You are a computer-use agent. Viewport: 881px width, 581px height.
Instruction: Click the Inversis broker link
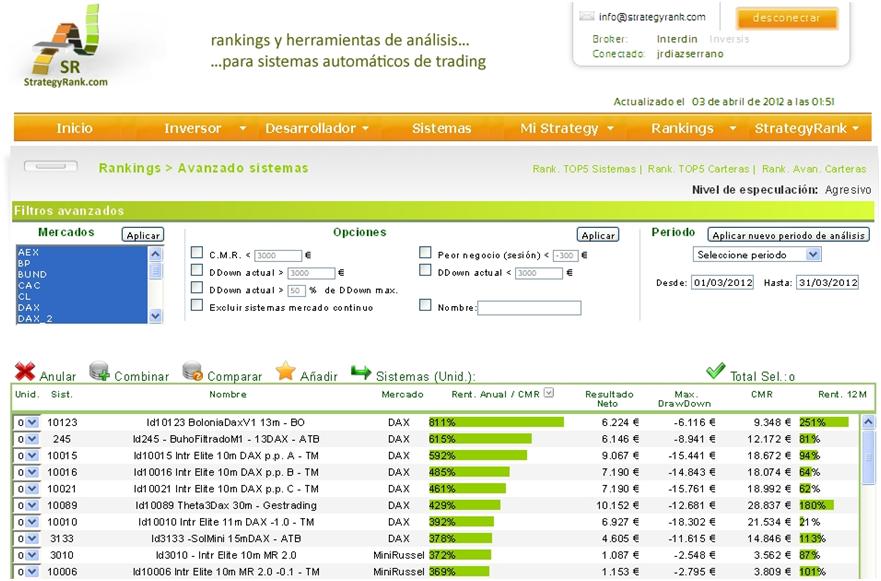coord(729,39)
